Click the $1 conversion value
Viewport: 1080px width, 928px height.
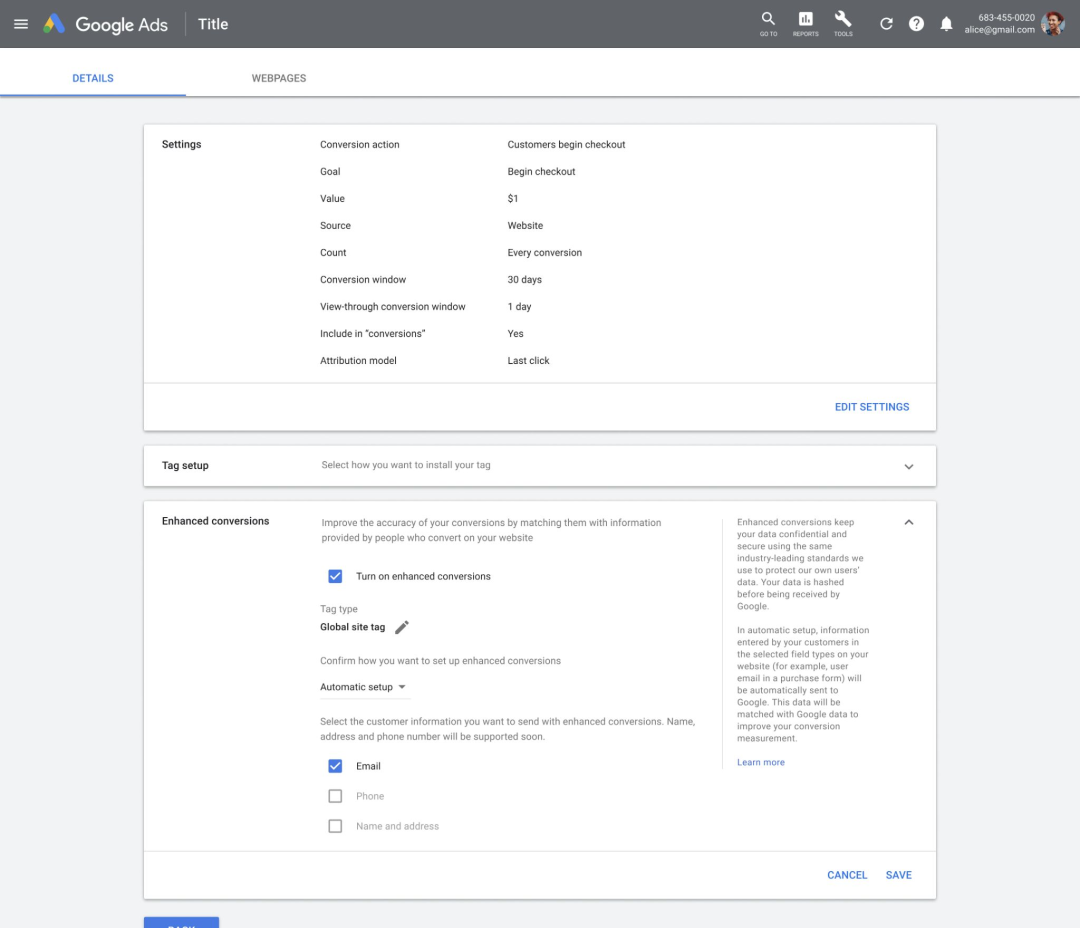click(512, 198)
